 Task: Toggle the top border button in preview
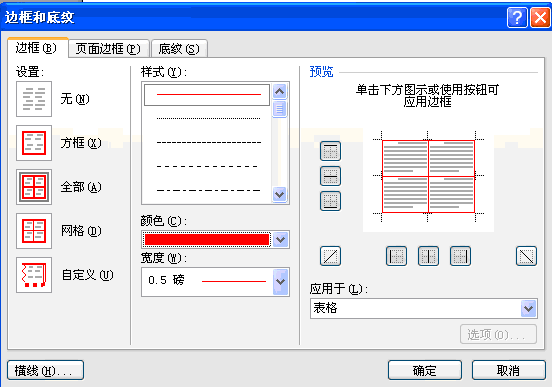330,151
